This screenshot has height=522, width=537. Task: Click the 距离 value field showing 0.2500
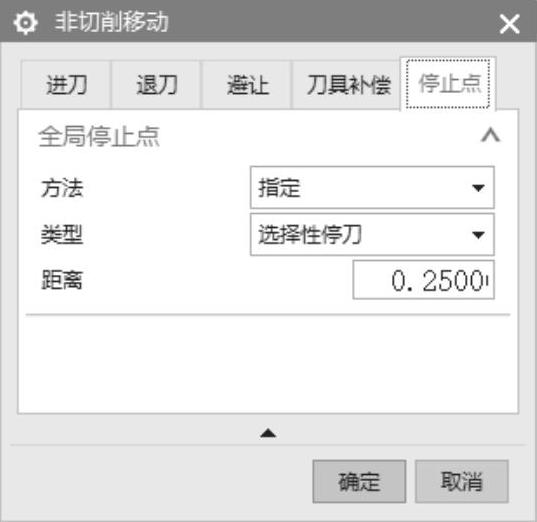[x=423, y=280]
